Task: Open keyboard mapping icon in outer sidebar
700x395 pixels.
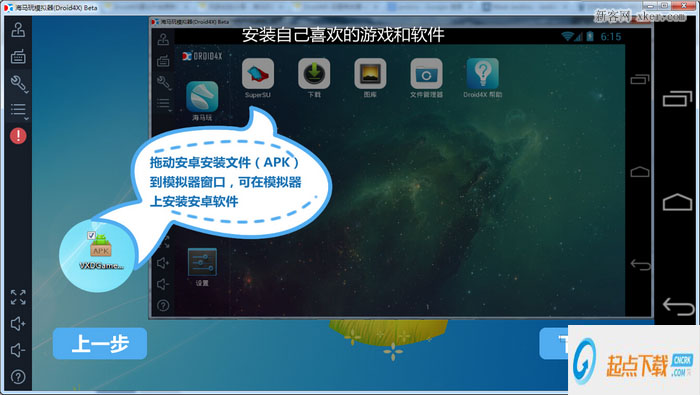Action: pos(18,57)
